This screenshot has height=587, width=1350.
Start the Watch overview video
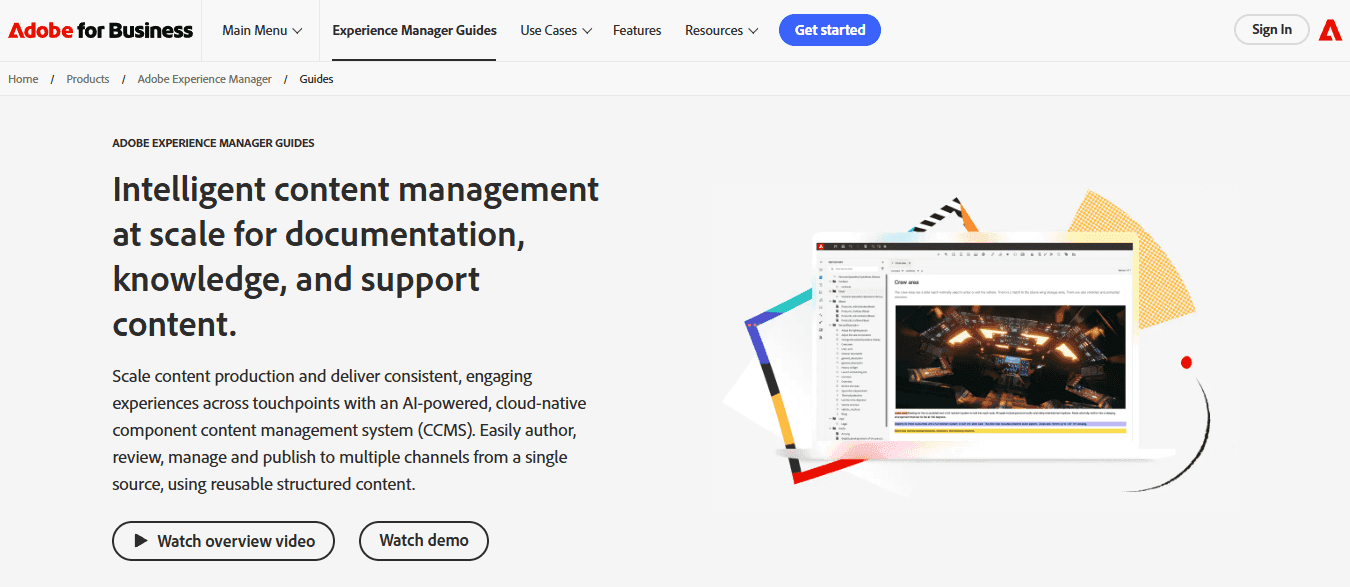click(223, 540)
